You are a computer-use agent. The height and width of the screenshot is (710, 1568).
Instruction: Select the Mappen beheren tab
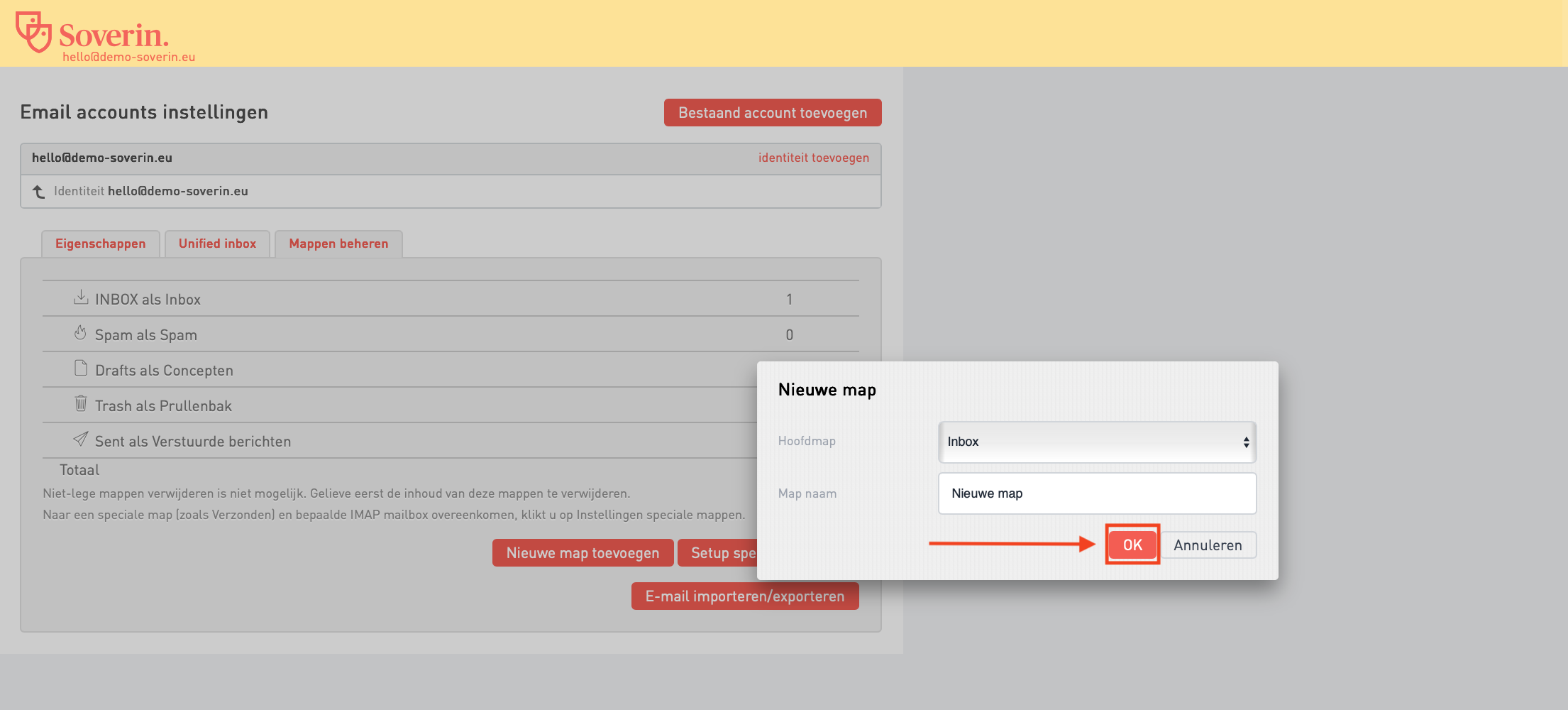pos(338,244)
